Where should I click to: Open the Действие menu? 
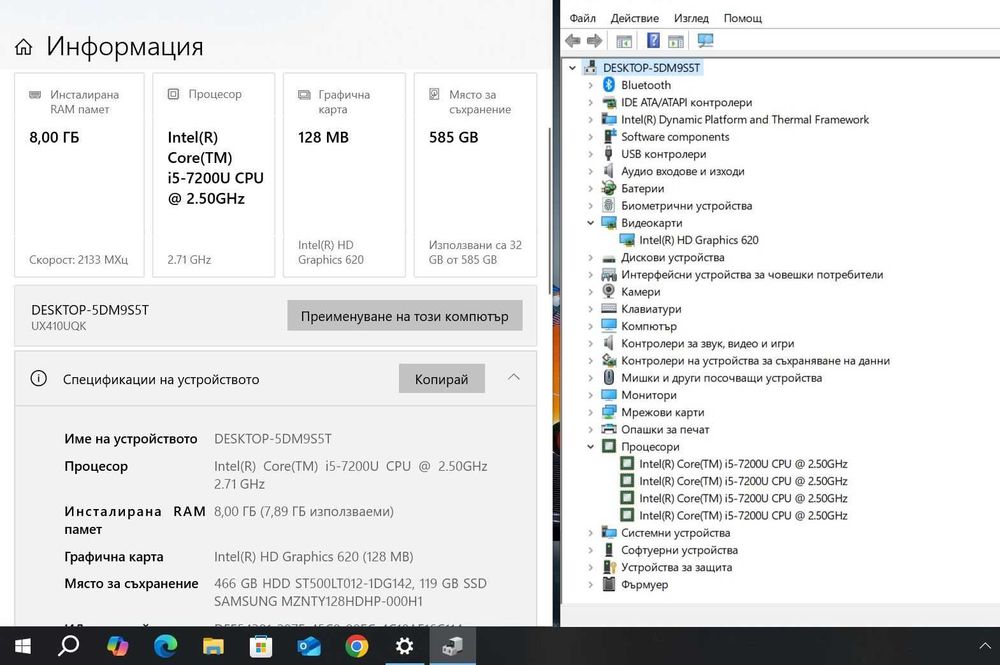[x=635, y=18]
